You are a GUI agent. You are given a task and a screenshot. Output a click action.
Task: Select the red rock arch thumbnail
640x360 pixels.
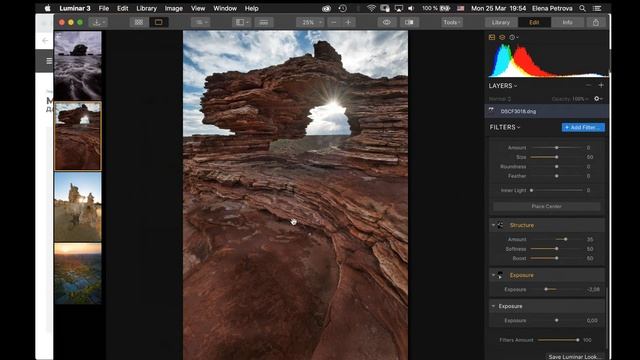pos(78,136)
